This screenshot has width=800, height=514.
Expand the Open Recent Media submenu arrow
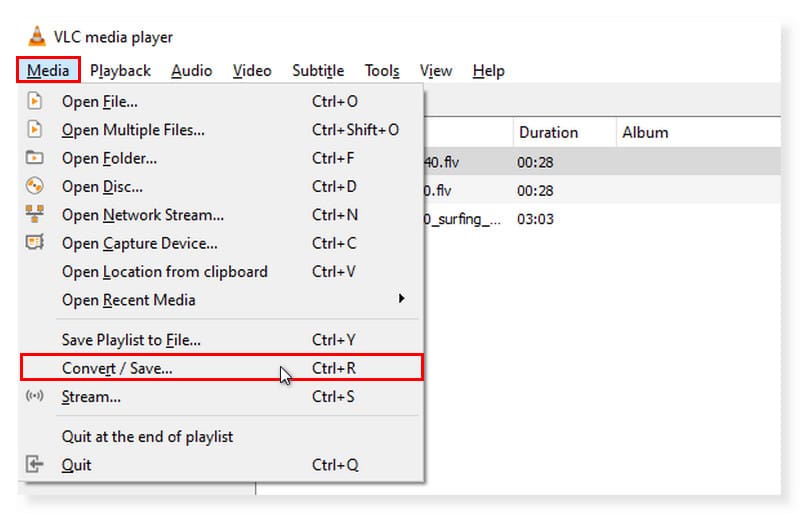click(x=402, y=299)
